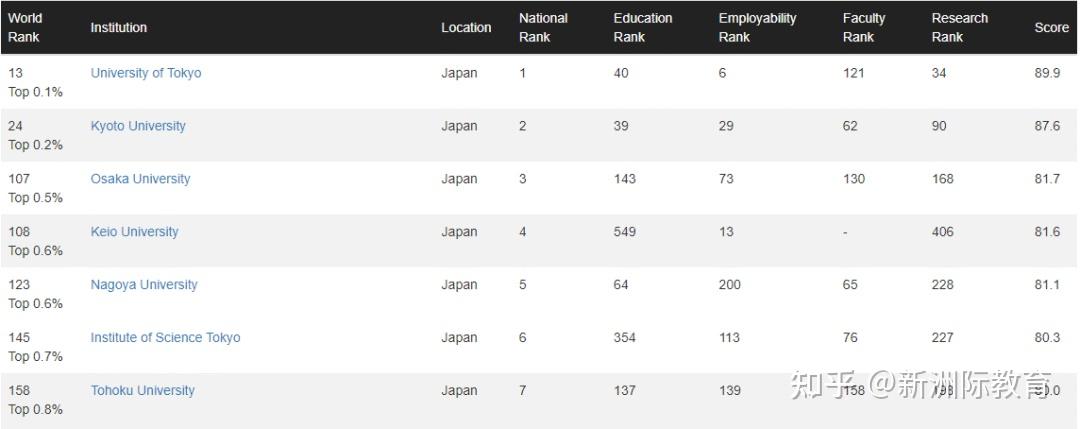Click the score 89.9 for University of Tokyo
The width and height of the screenshot is (1080, 429).
[x=1047, y=73]
